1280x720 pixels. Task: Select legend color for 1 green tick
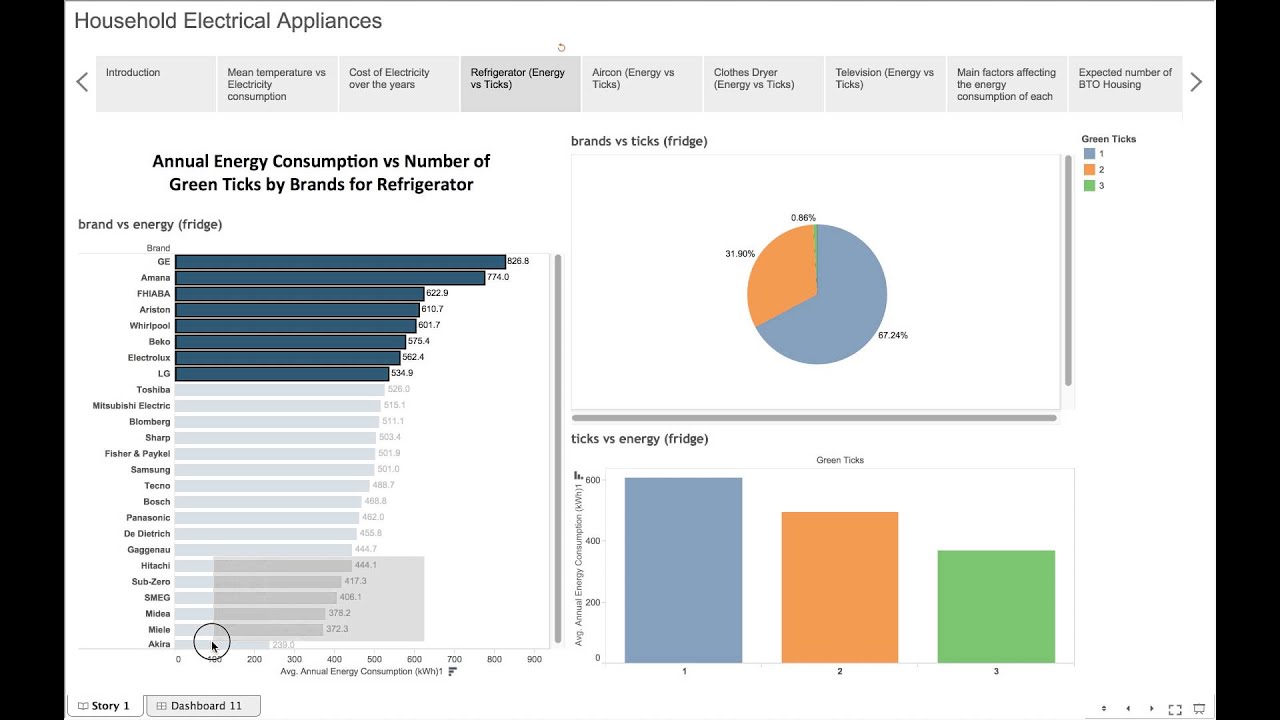[1090, 154]
